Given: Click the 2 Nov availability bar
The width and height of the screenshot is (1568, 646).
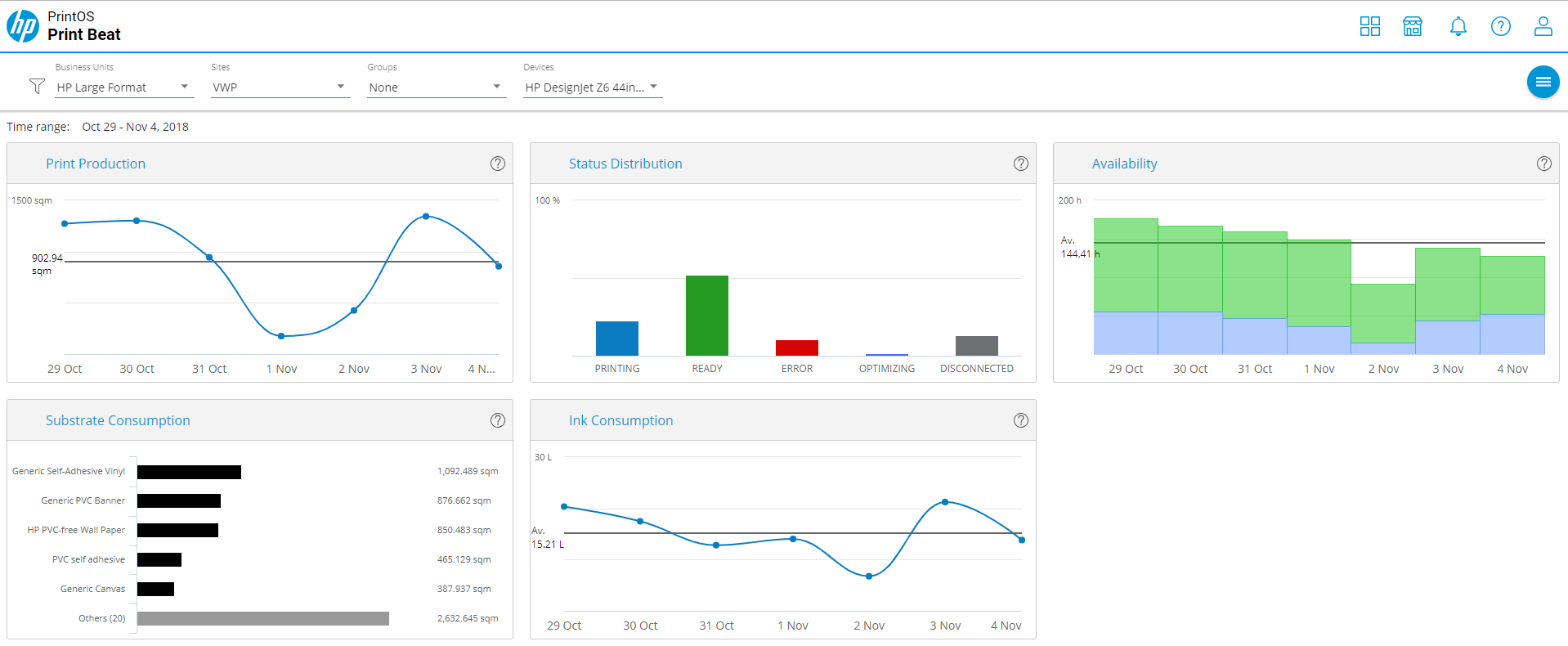Looking at the screenshot, I should click(1383, 319).
